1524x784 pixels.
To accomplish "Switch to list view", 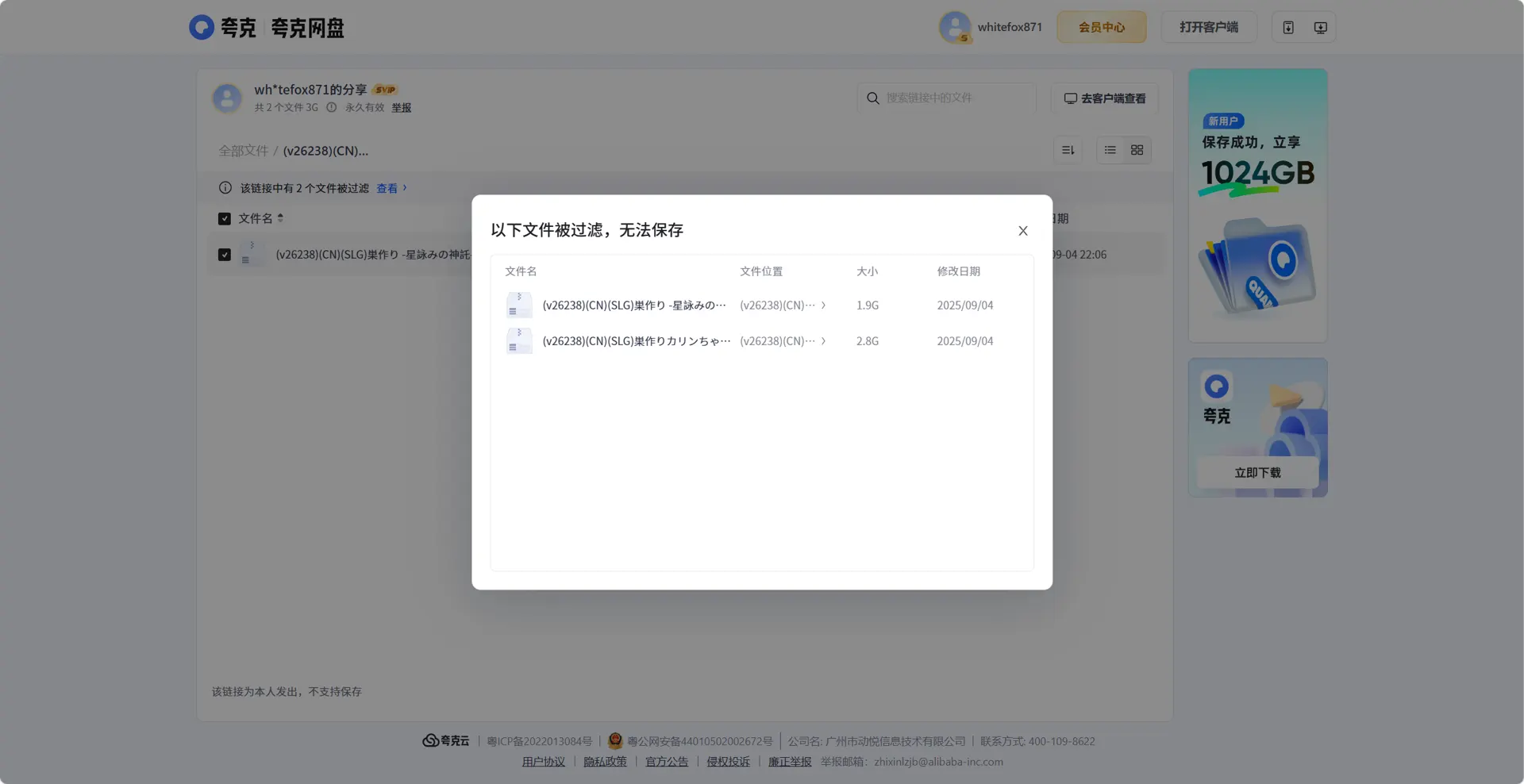I will pos(1110,150).
